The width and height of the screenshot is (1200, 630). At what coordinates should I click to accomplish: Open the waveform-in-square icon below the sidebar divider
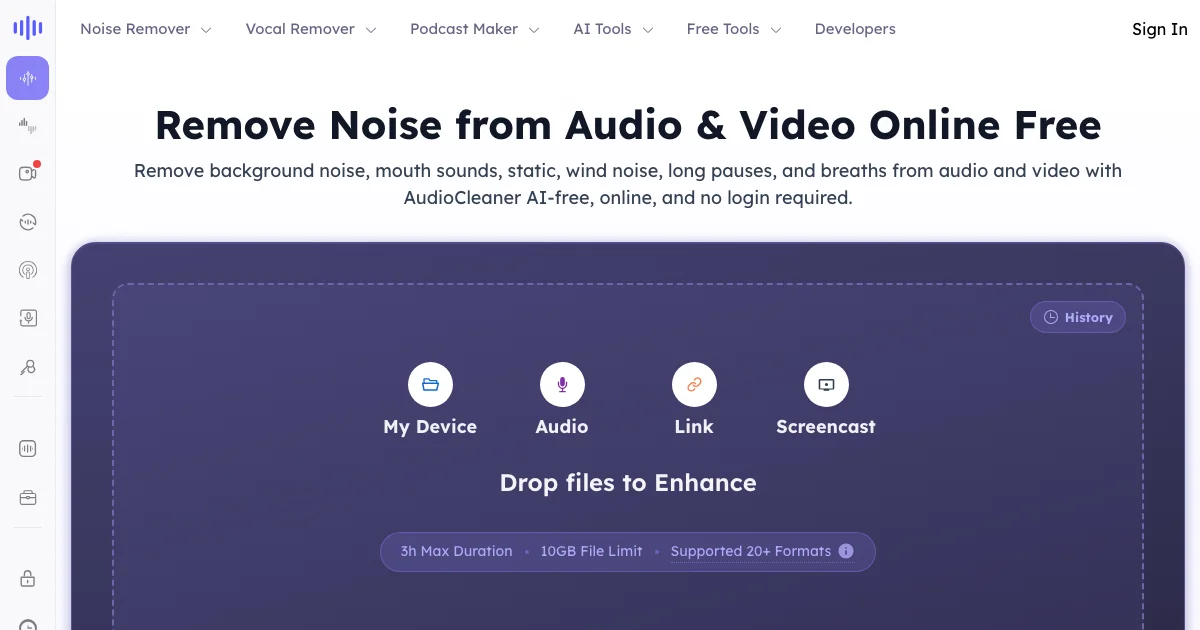tap(28, 449)
